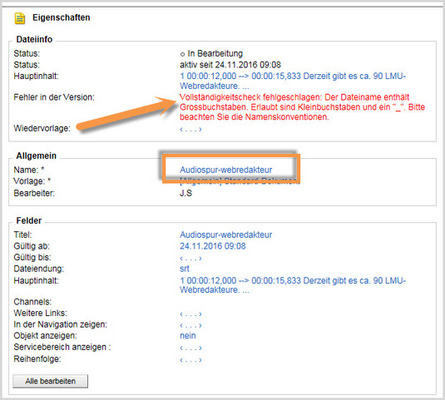Screen dimensions: 445x400
Task: Edit the Titel field Audiospur-webredakteur
Action: click(x=226, y=235)
